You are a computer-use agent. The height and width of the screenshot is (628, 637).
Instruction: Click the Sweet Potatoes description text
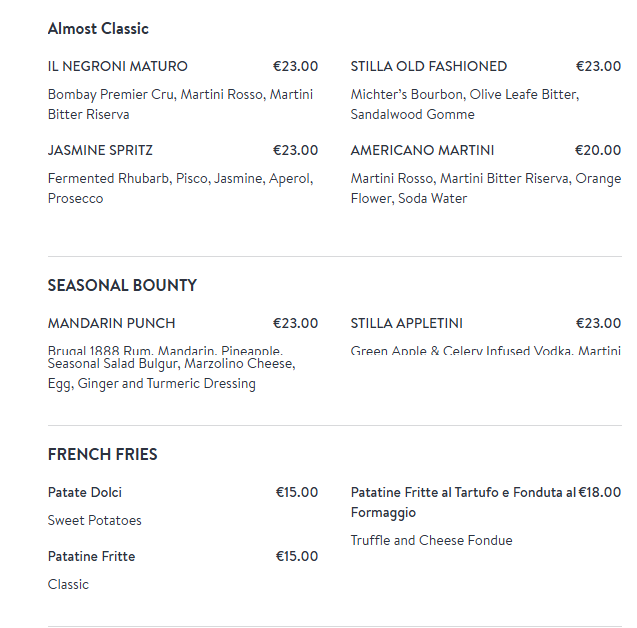click(x=94, y=520)
